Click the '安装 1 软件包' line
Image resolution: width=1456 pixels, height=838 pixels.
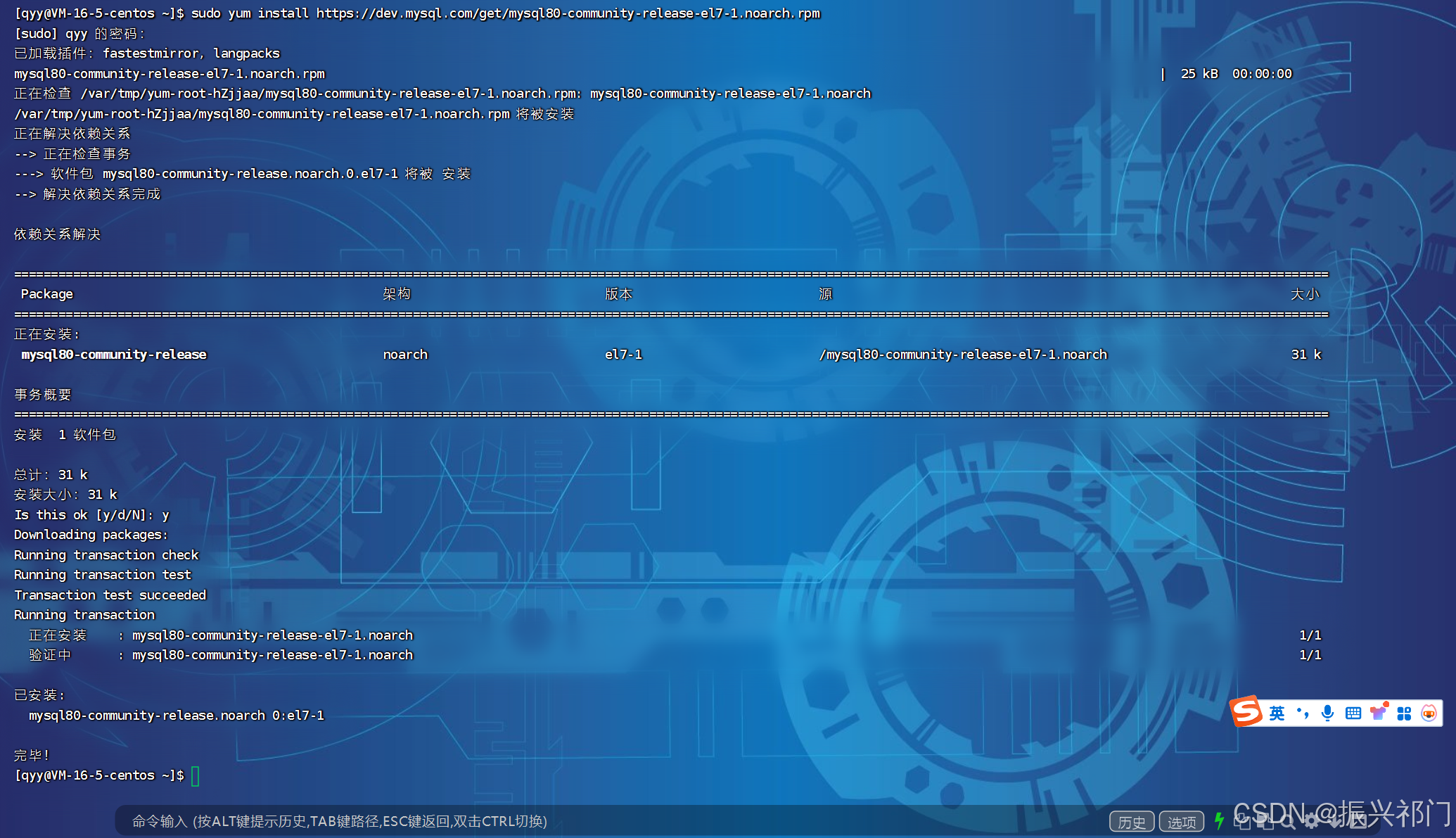[65, 435]
